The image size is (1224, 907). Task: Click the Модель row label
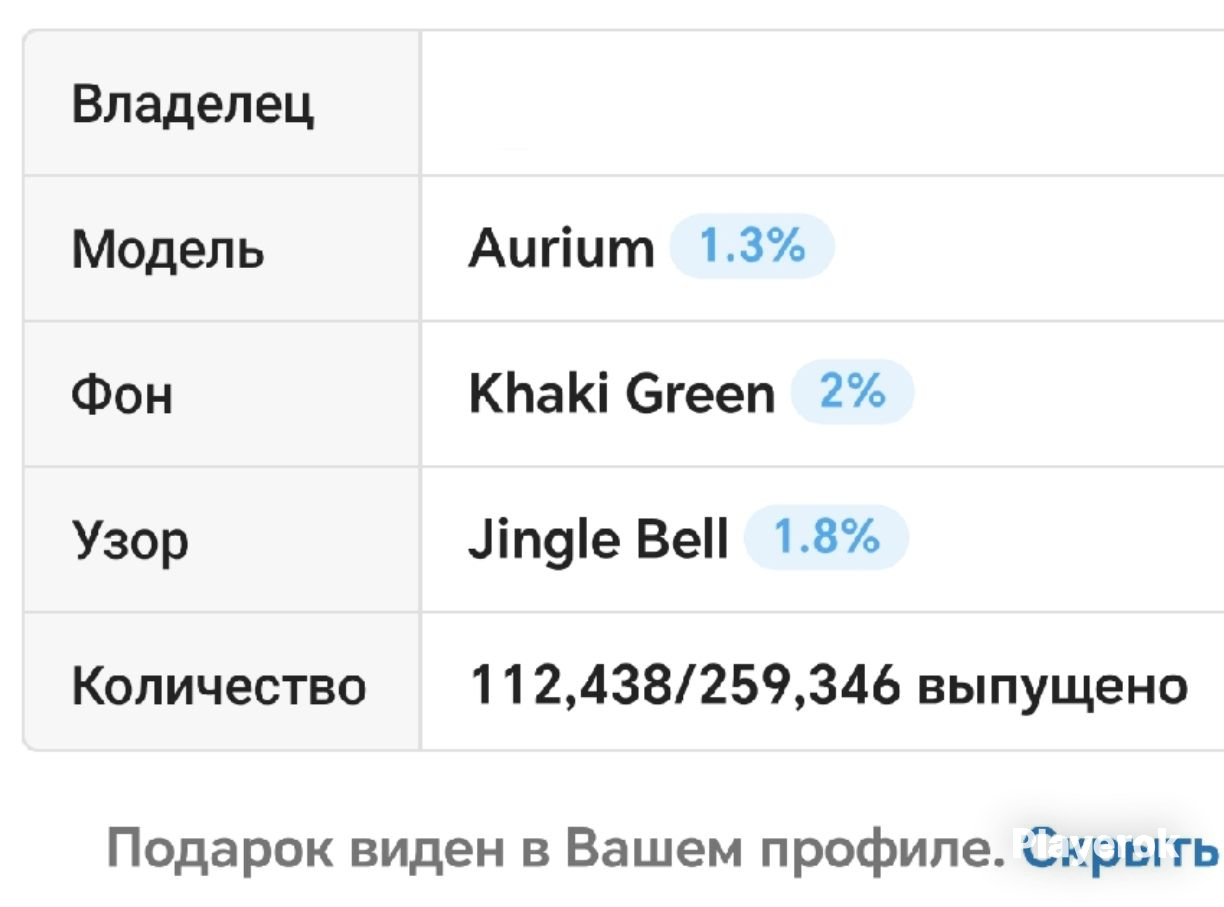pyautogui.click(x=168, y=249)
